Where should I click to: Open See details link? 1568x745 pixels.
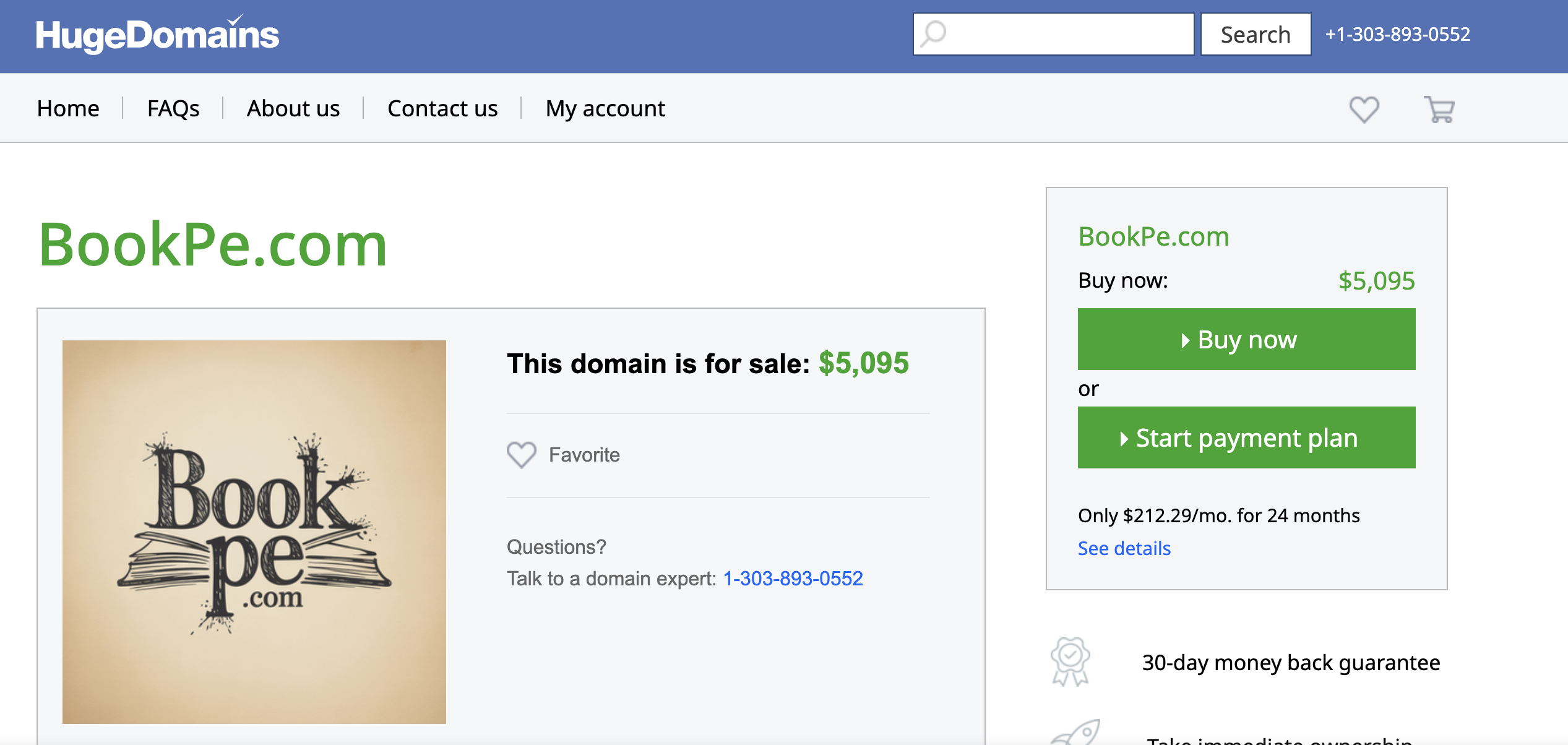pos(1124,548)
